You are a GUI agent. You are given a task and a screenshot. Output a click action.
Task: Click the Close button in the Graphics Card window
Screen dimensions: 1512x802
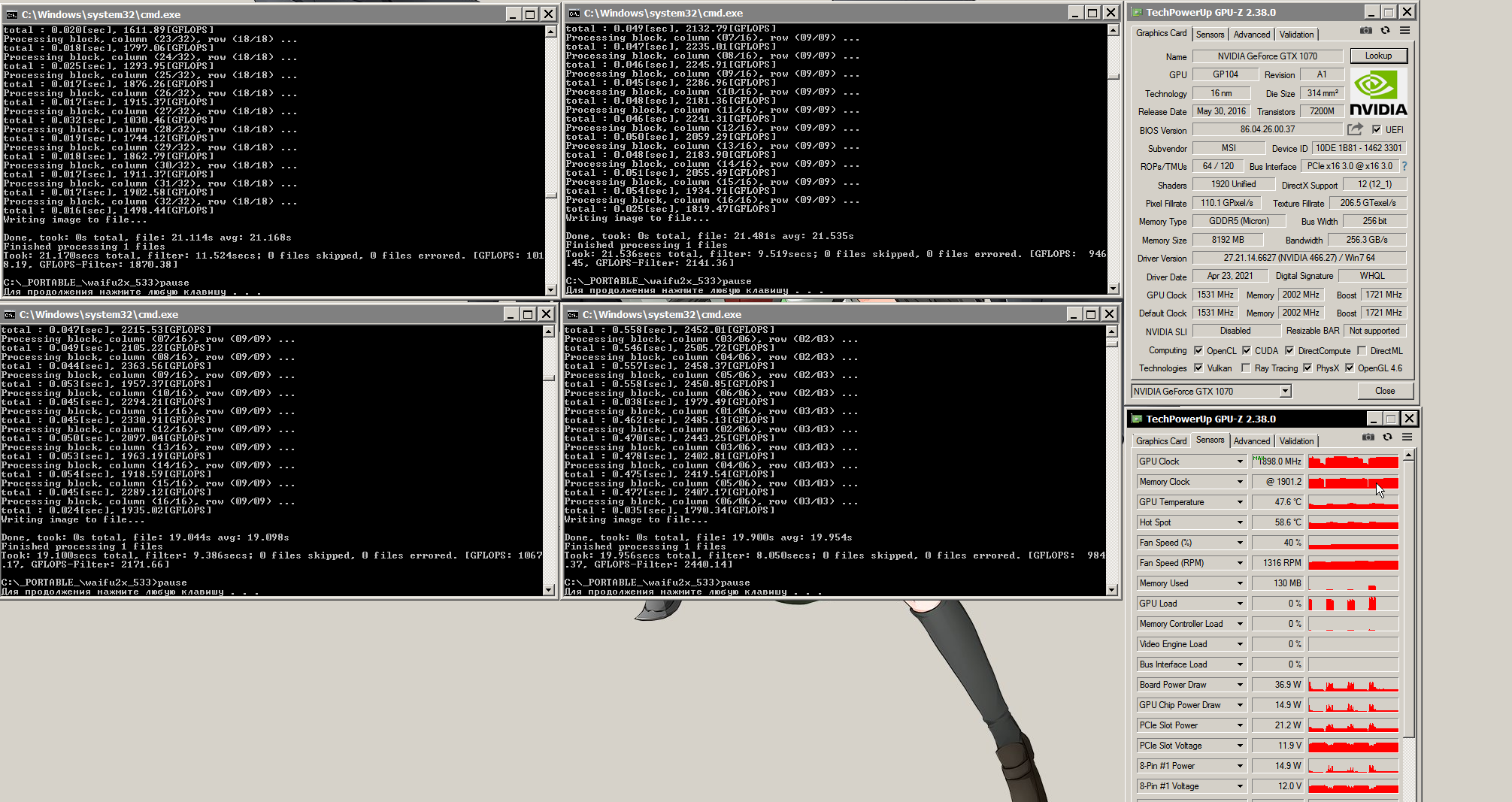(x=1385, y=391)
